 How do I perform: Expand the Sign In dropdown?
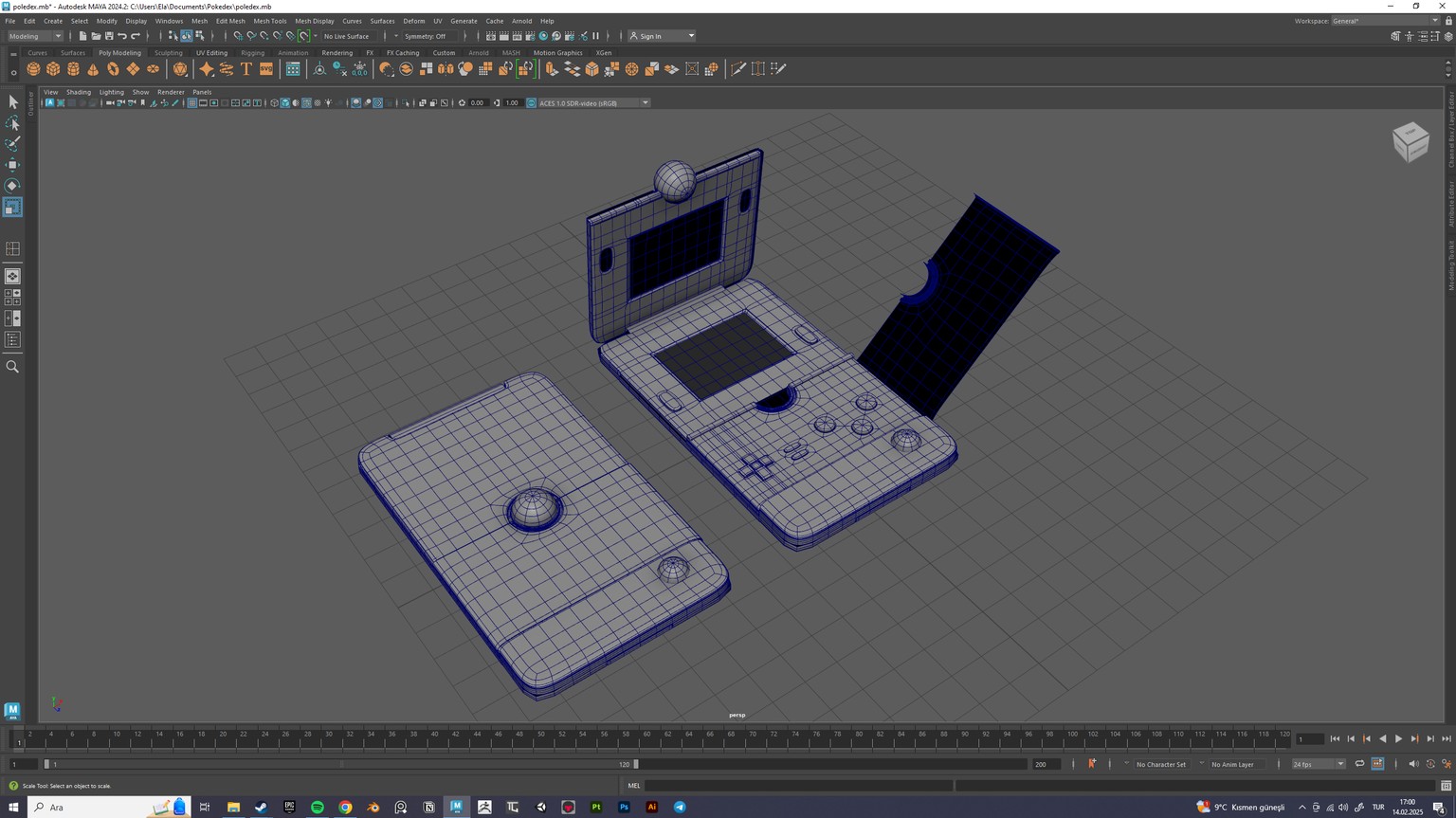pyautogui.click(x=662, y=36)
